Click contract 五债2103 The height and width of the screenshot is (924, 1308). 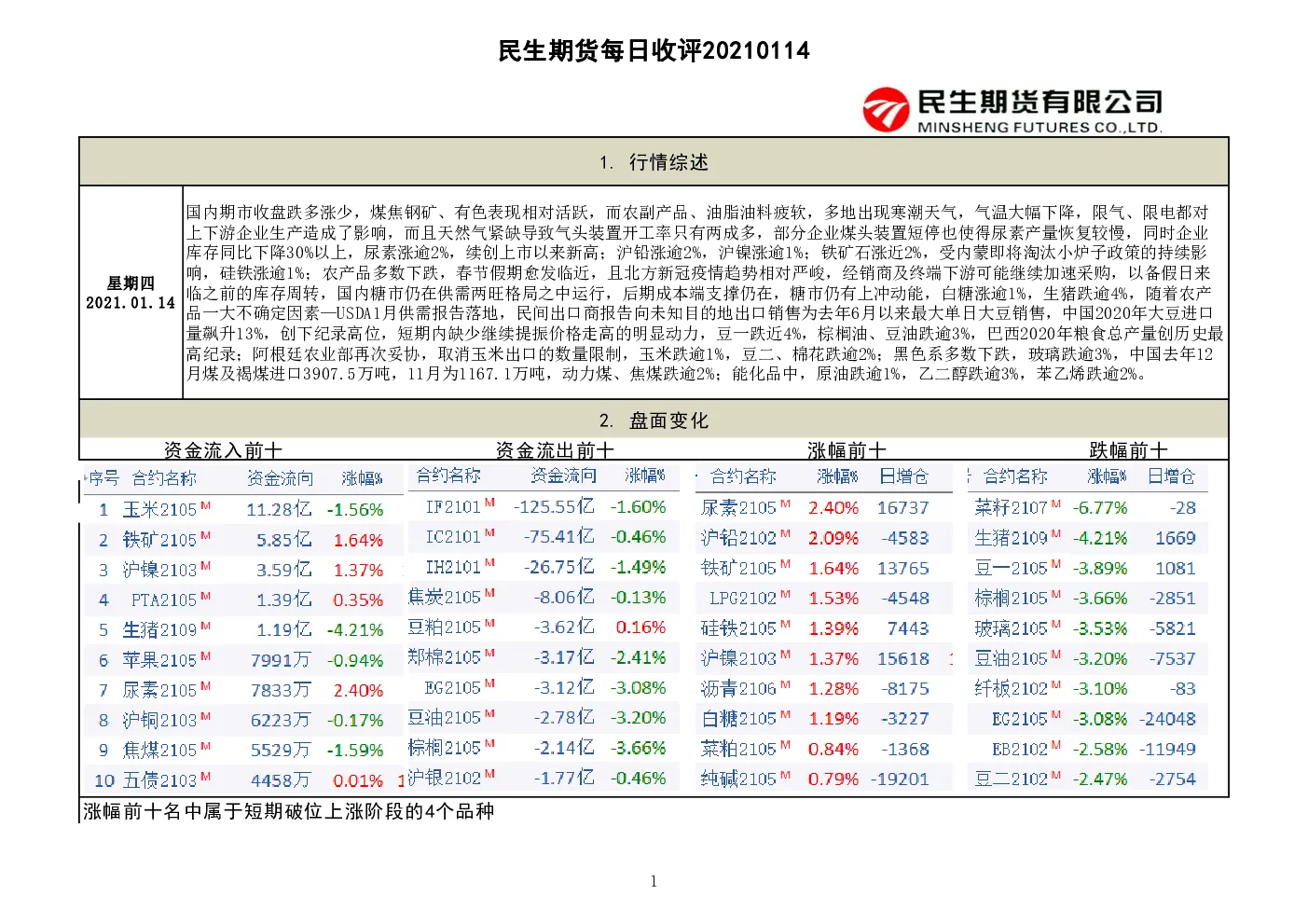point(160,780)
